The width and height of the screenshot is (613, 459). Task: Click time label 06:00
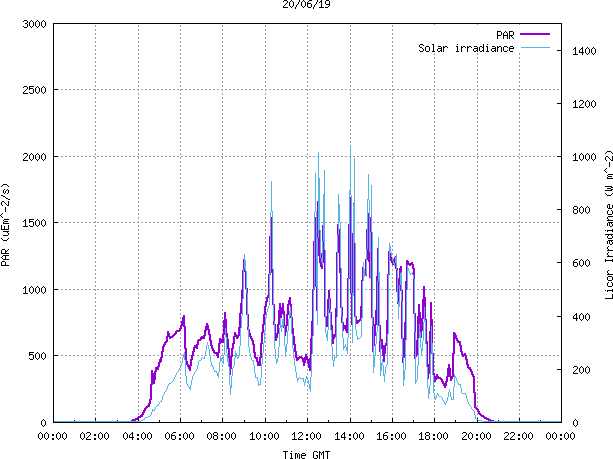point(179,436)
